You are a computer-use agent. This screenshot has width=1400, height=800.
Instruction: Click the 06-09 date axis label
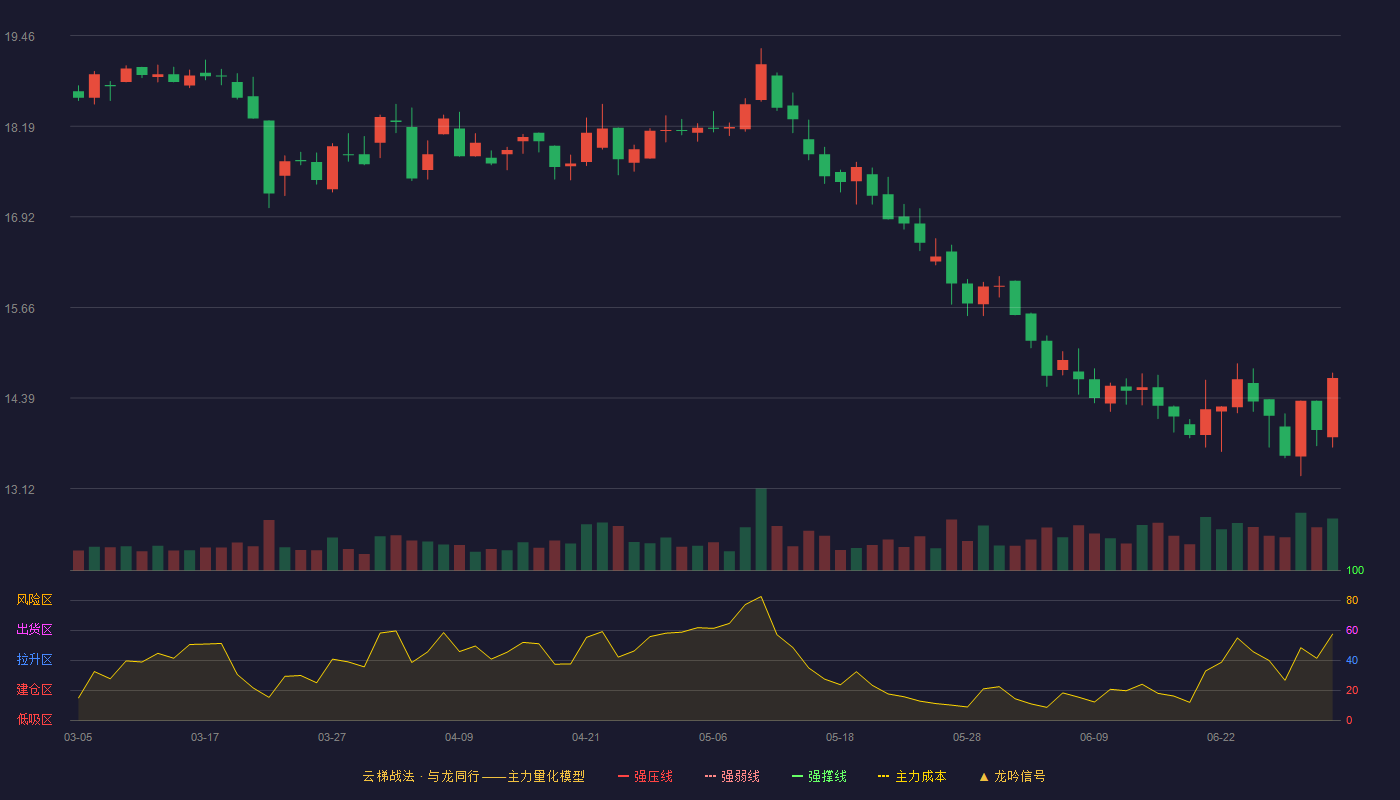[x=1094, y=737]
